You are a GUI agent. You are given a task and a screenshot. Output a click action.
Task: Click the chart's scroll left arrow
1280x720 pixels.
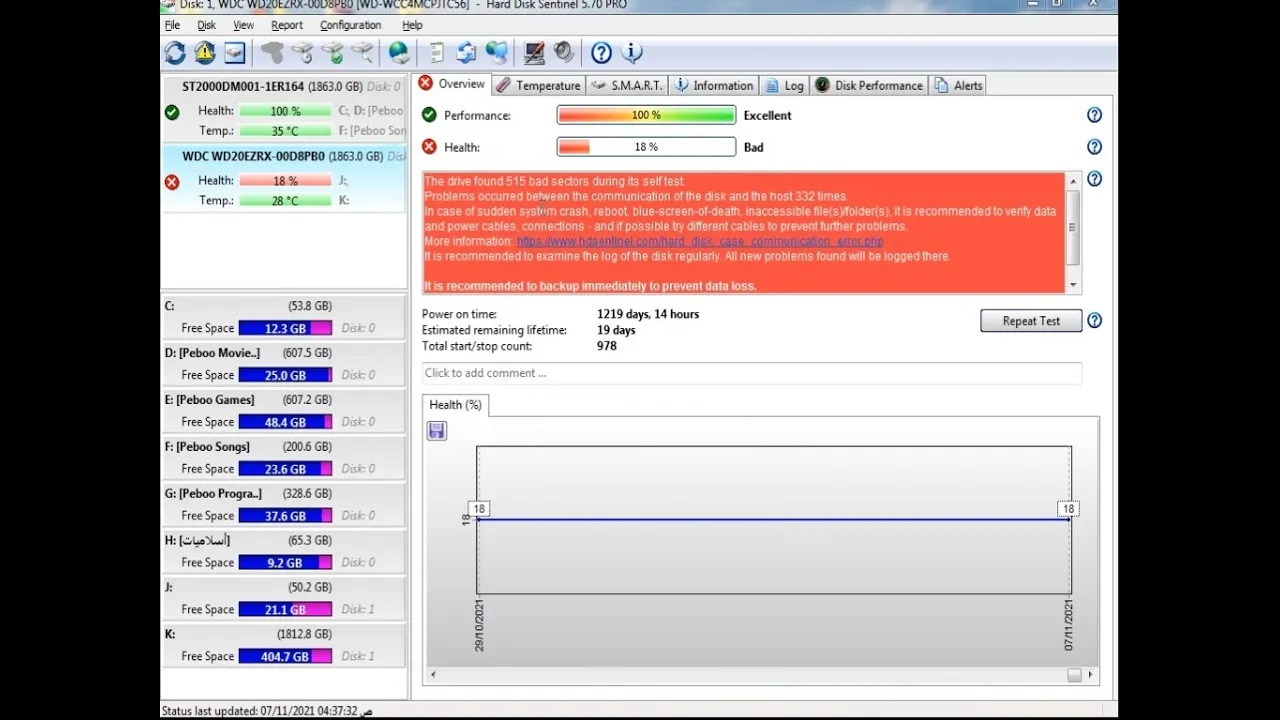click(433, 675)
